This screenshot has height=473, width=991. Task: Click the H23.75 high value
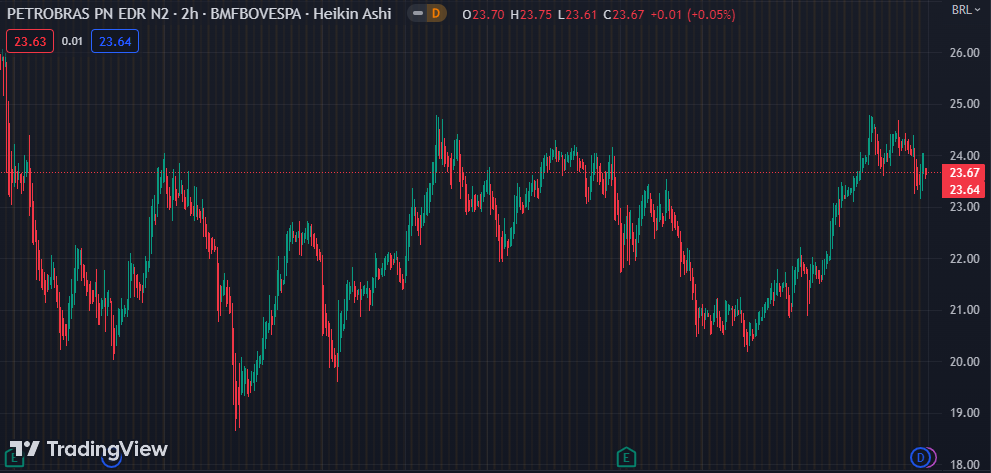[532, 14]
